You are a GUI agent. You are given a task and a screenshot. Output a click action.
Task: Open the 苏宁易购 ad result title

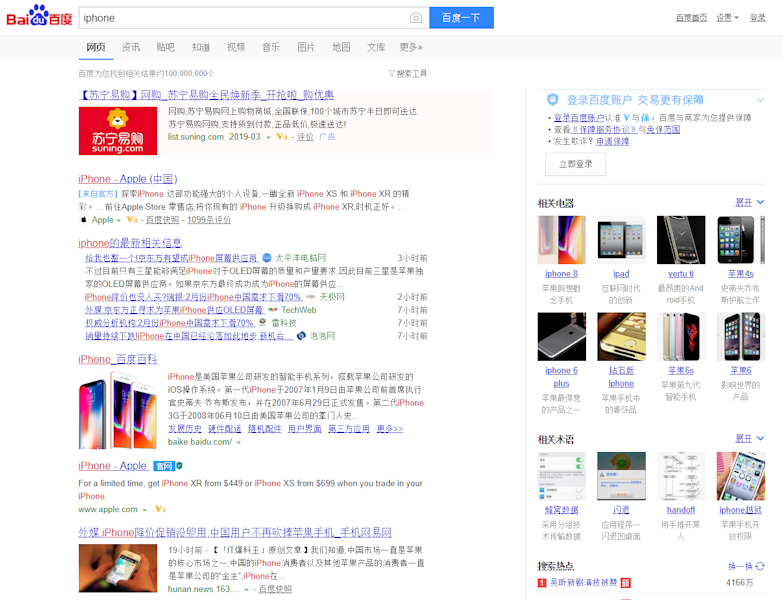pyautogui.click(x=206, y=95)
